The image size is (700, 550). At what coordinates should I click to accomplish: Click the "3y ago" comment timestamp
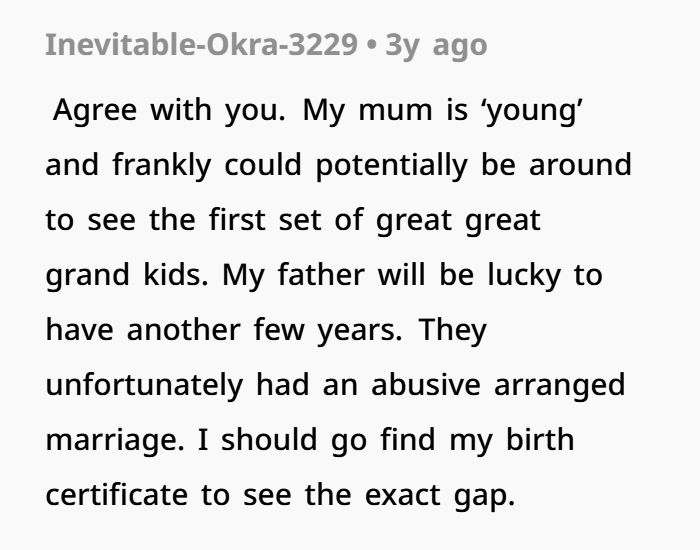[x=437, y=46]
